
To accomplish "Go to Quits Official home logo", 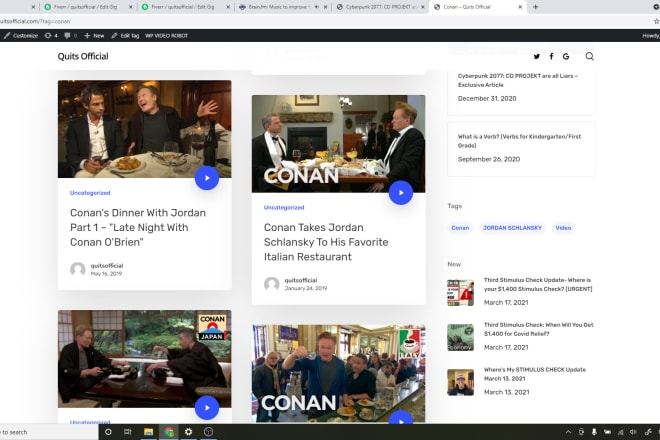I will [x=83, y=56].
